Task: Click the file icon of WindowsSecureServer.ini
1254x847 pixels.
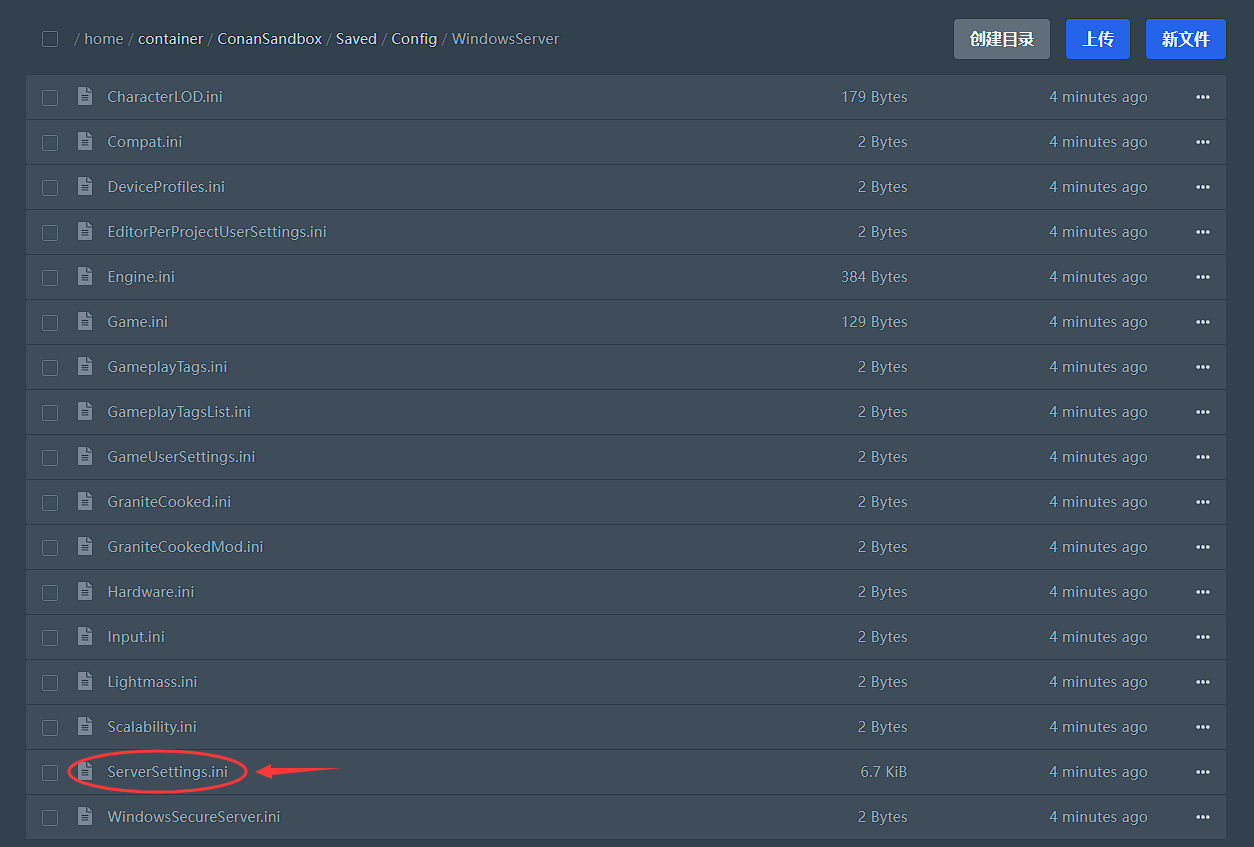Action: [85, 816]
